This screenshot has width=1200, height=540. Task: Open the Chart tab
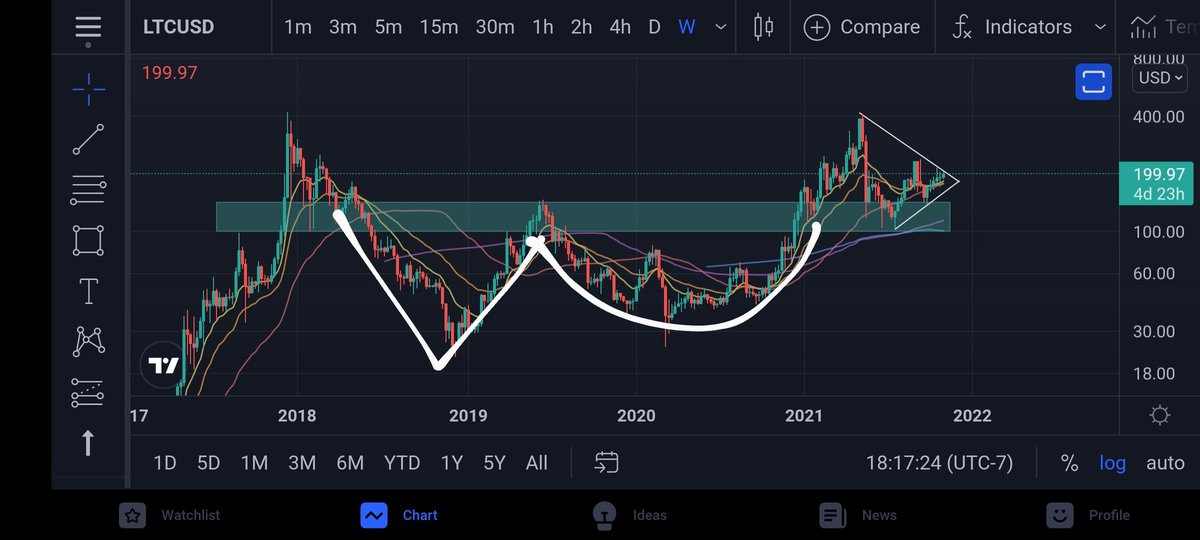pyautogui.click(x=400, y=515)
